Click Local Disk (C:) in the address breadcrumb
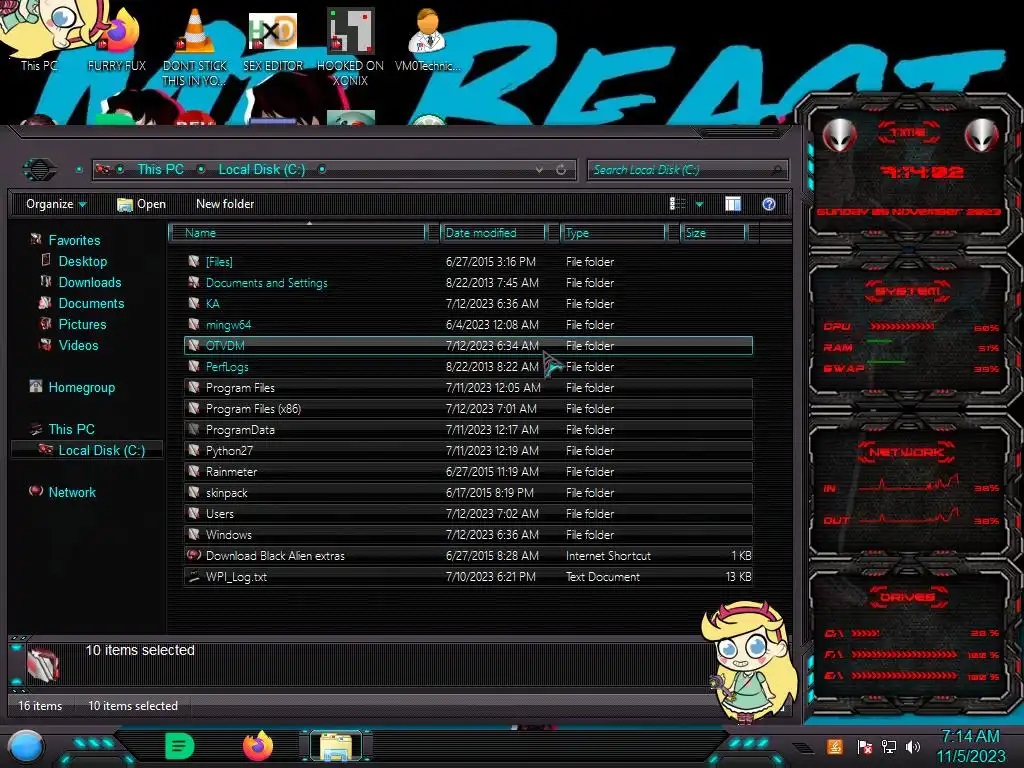This screenshot has height=768, width=1024. [x=262, y=170]
